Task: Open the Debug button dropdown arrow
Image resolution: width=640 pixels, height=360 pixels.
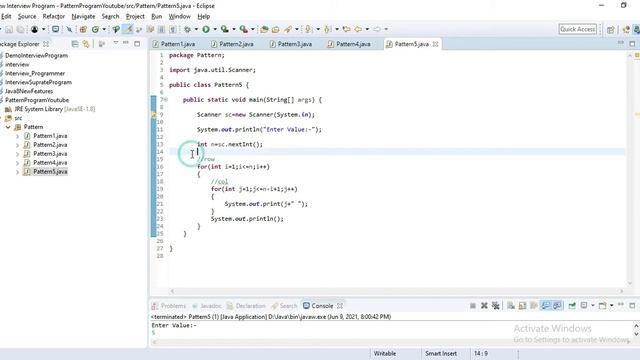Action: [196, 29]
